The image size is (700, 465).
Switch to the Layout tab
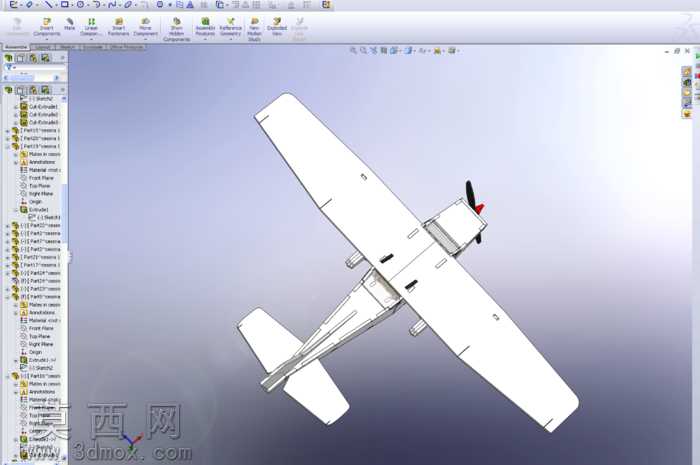(x=43, y=47)
